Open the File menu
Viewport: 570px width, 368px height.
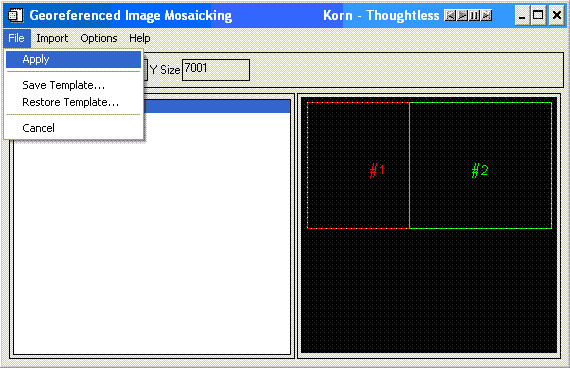point(16,38)
